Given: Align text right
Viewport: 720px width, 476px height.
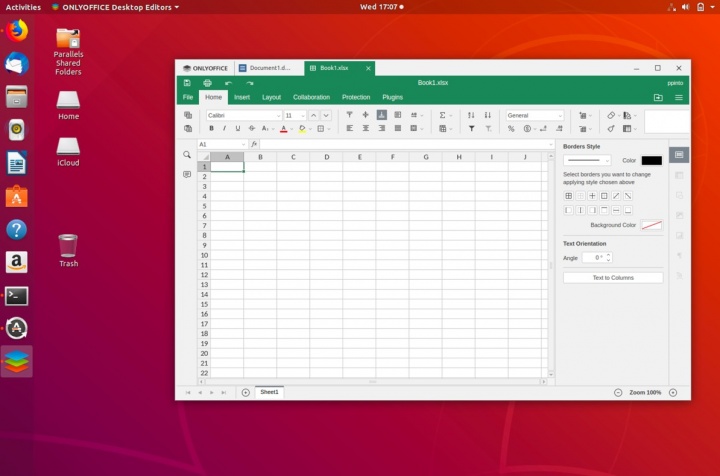Looking at the screenshot, I should (x=382, y=129).
